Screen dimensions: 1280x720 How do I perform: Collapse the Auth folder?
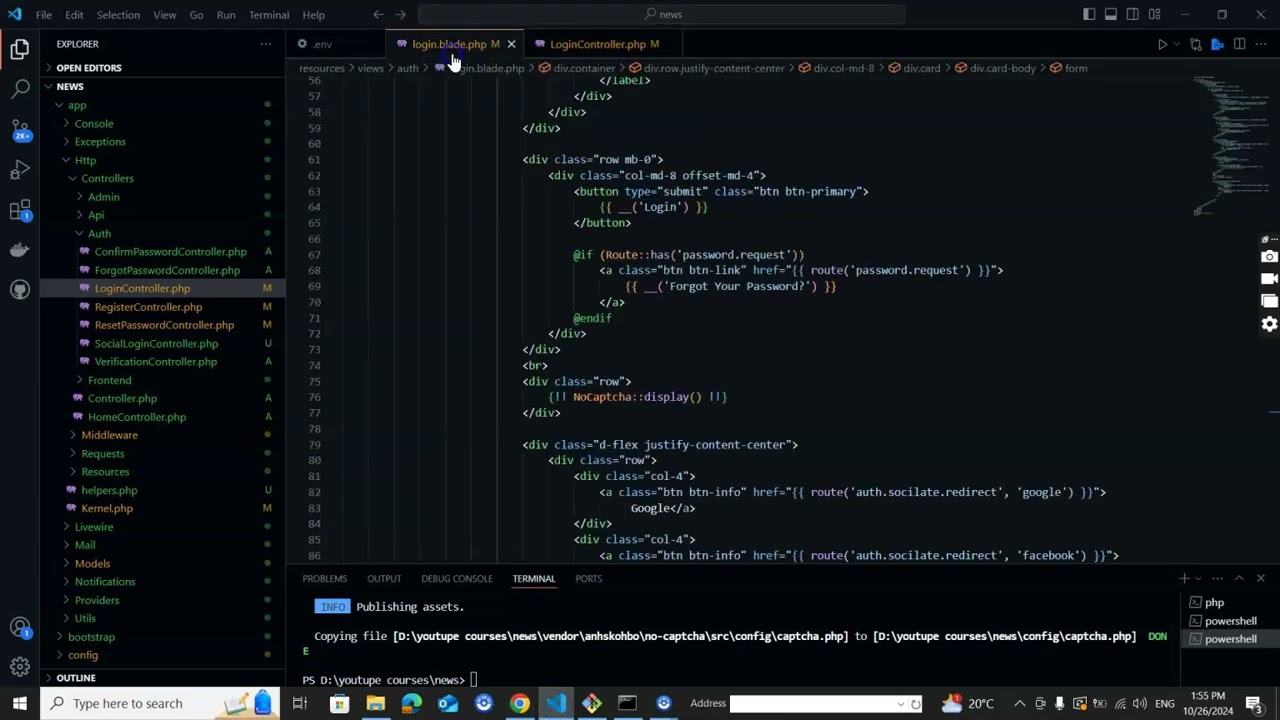(99, 233)
